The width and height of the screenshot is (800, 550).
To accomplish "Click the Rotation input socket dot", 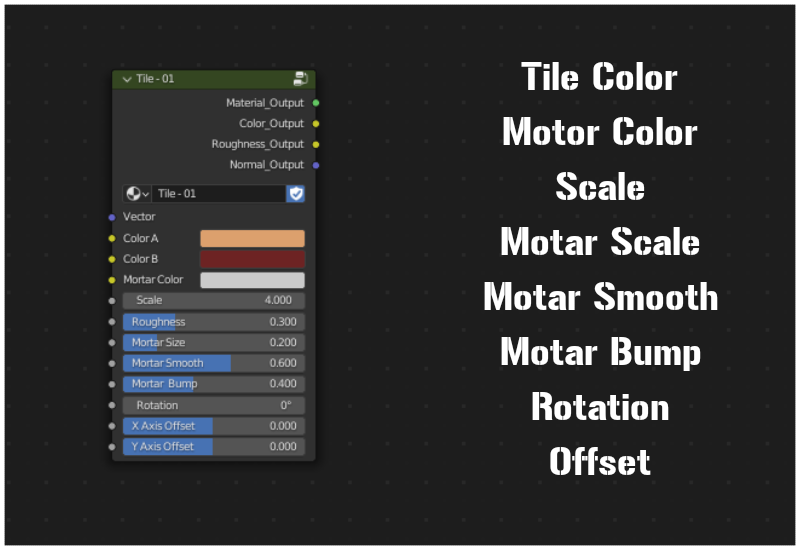I will pyautogui.click(x=112, y=406).
